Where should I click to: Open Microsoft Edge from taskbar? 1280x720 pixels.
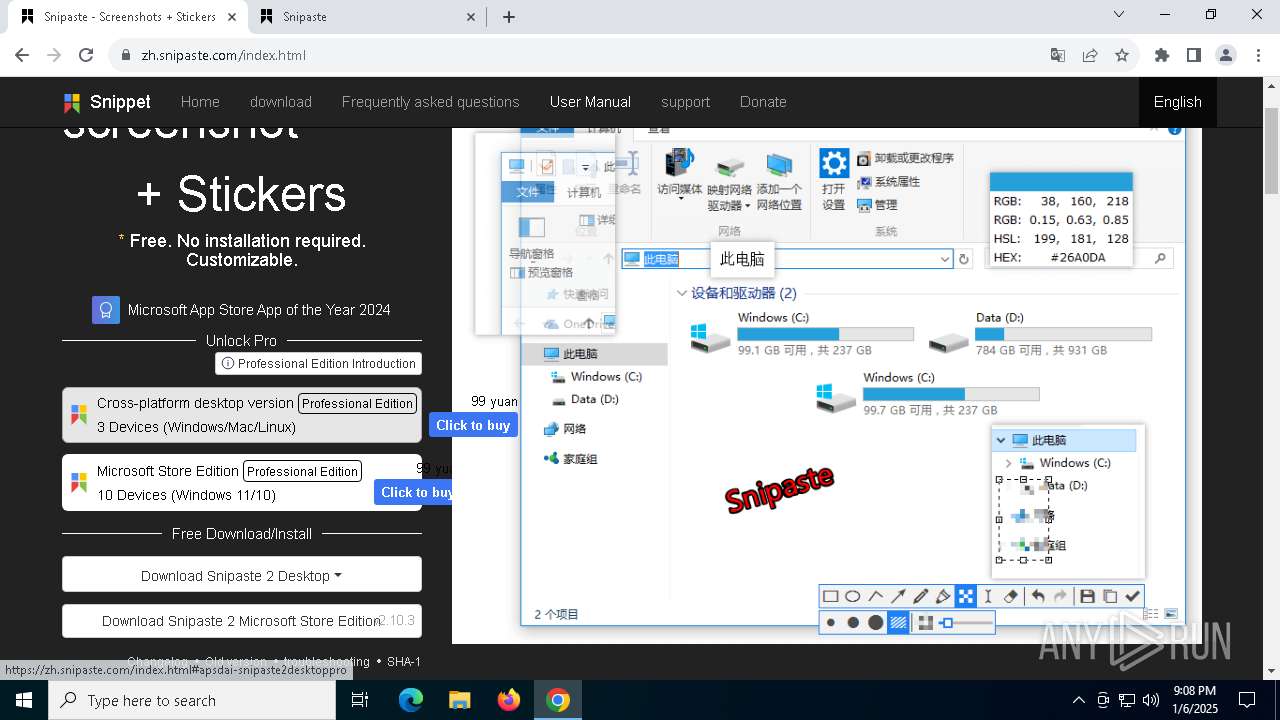coord(411,700)
